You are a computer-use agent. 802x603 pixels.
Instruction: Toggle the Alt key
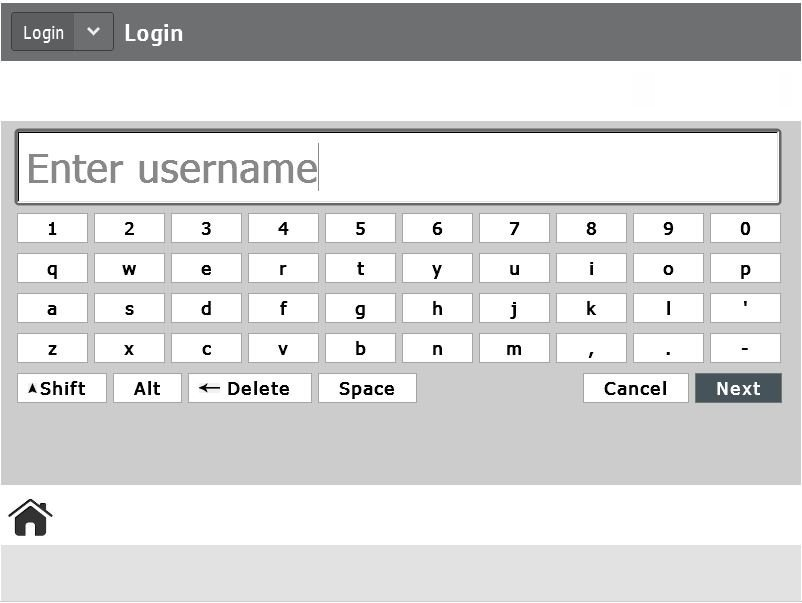pos(147,388)
